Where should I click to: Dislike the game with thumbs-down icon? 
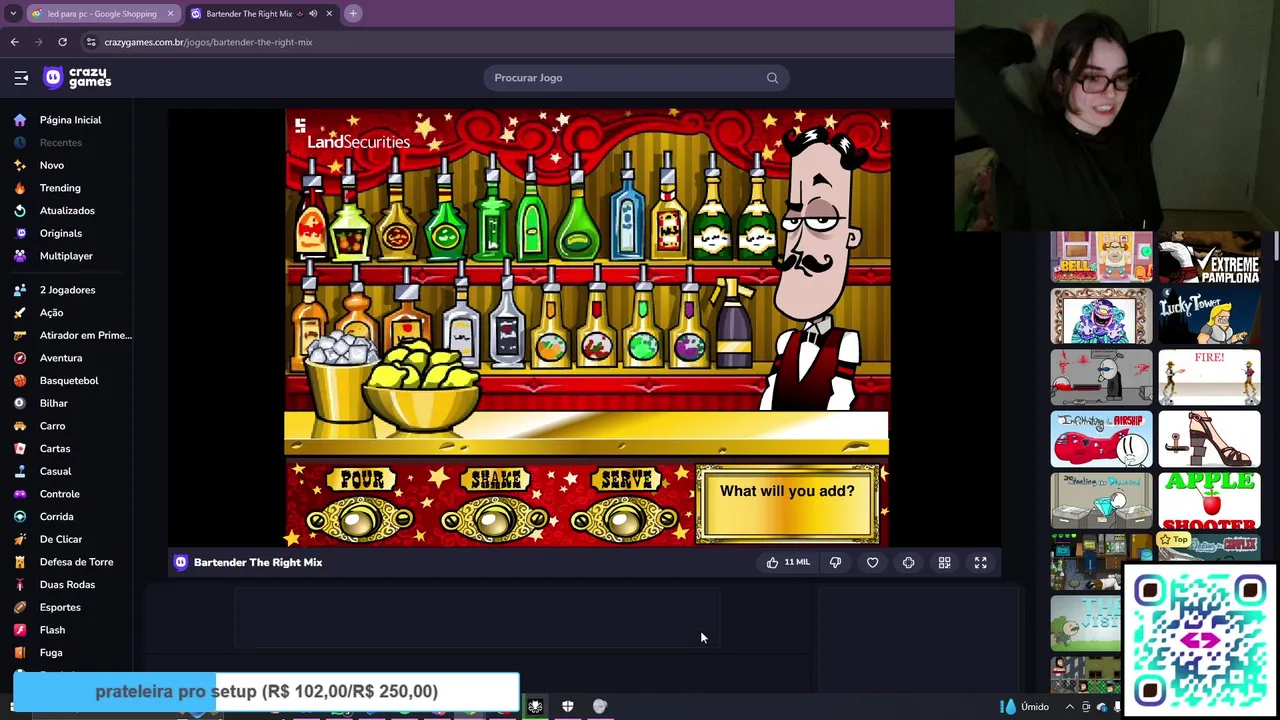pos(835,563)
